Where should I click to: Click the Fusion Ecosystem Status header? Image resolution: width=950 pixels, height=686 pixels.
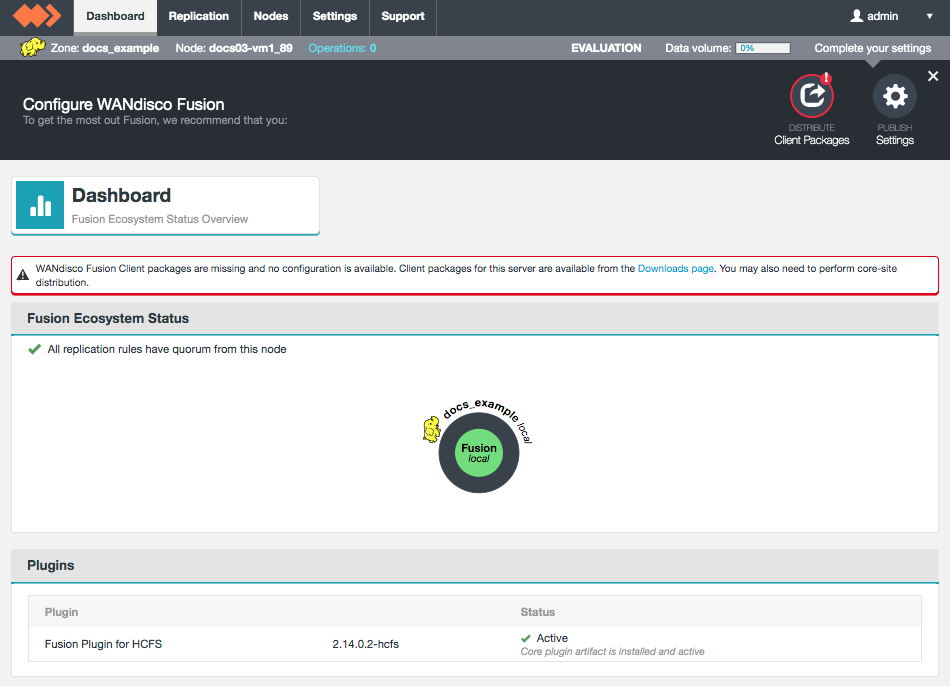point(475,318)
